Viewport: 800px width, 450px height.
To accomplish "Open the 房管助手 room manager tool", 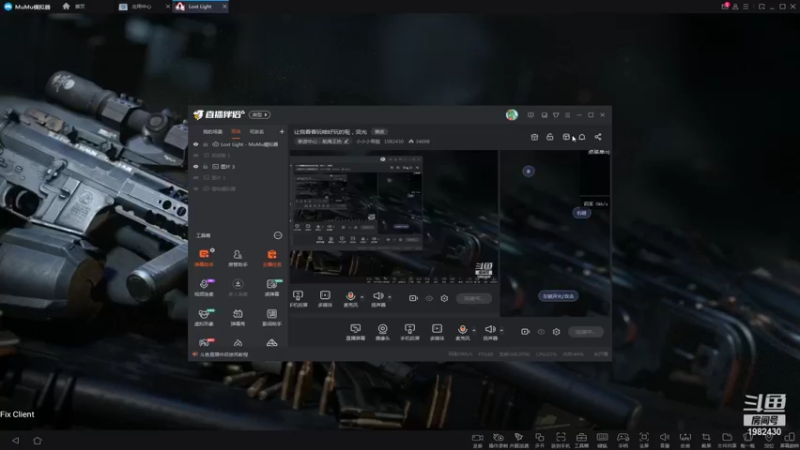I will [238, 258].
